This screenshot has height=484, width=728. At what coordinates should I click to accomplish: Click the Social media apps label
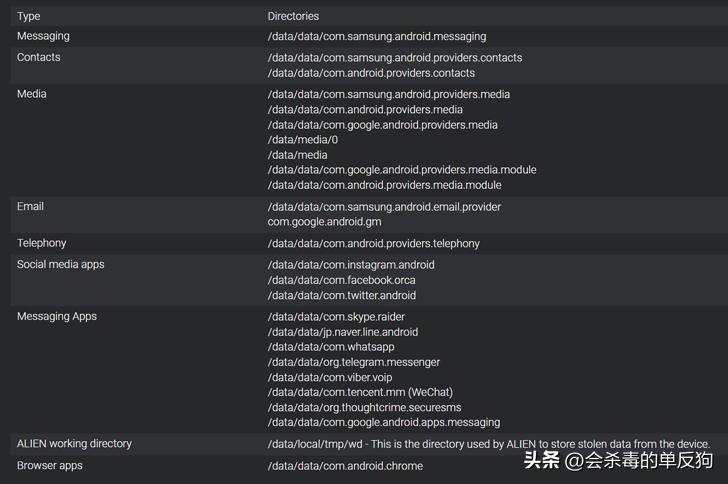60,264
